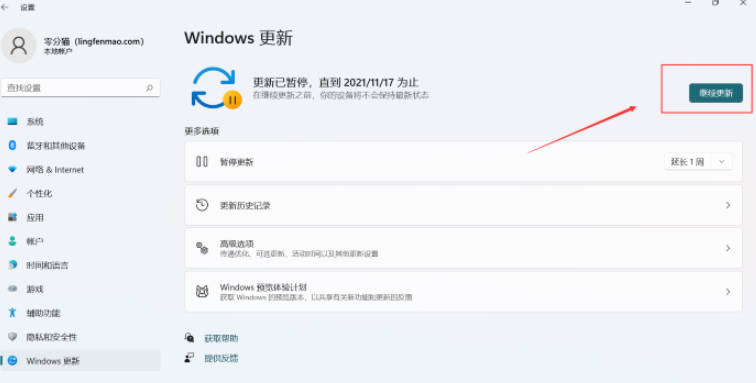Click the 提供反馈 link

pos(221,358)
